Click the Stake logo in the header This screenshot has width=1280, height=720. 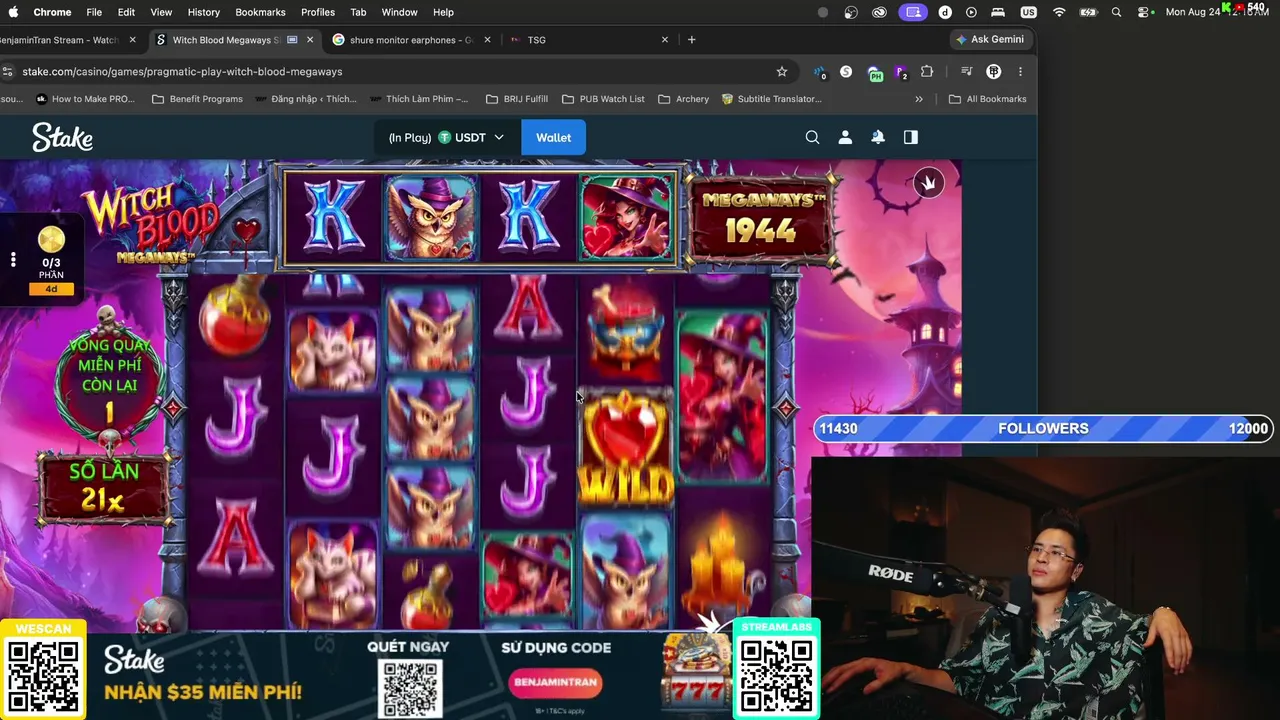click(62, 137)
